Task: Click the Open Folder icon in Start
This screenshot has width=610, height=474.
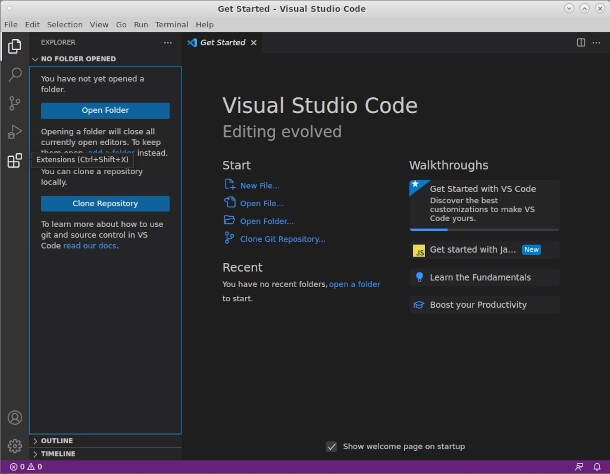Action: pyautogui.click(x=230, y=220)
